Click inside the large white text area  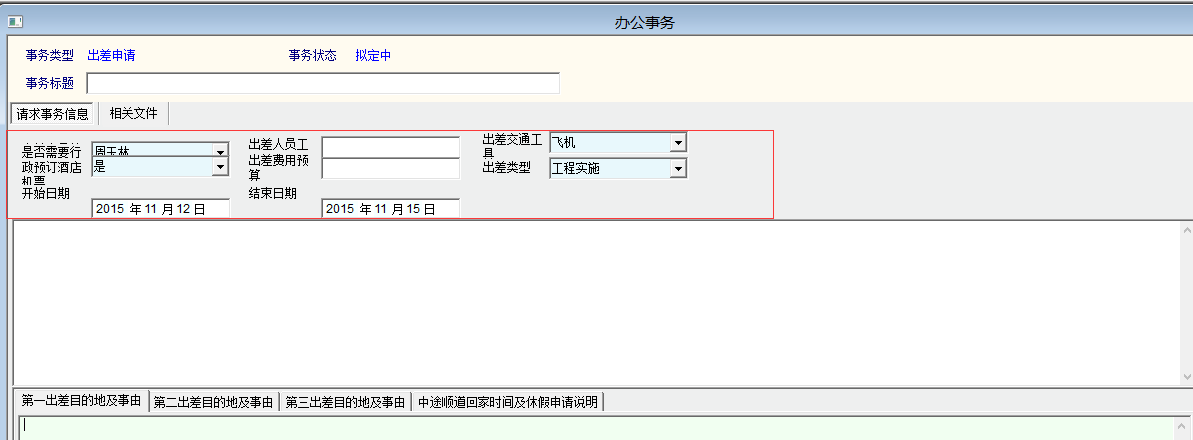coord(590,300)
